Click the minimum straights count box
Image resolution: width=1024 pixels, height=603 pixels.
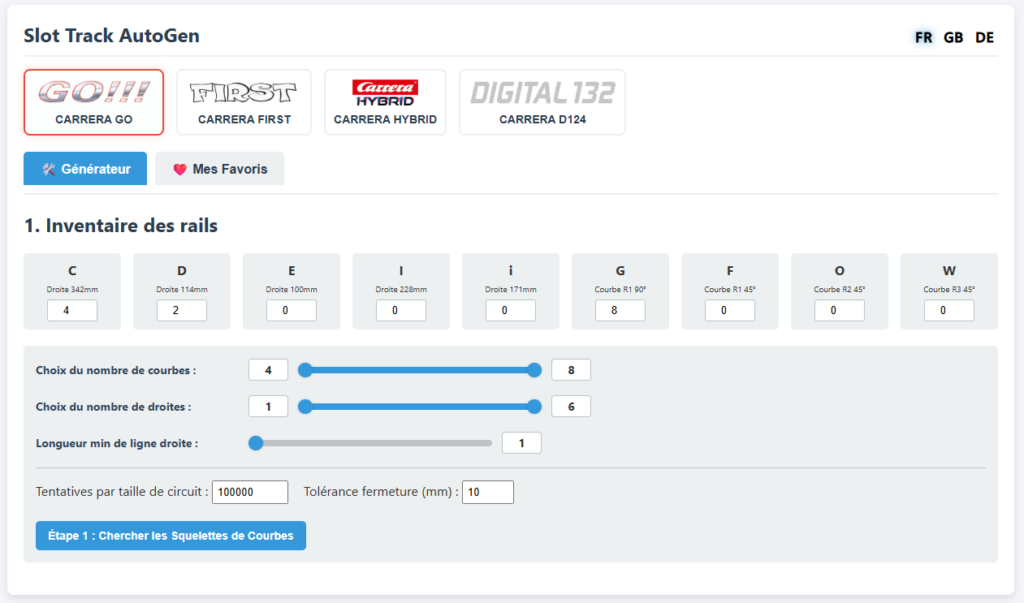[x=268, y=406]
